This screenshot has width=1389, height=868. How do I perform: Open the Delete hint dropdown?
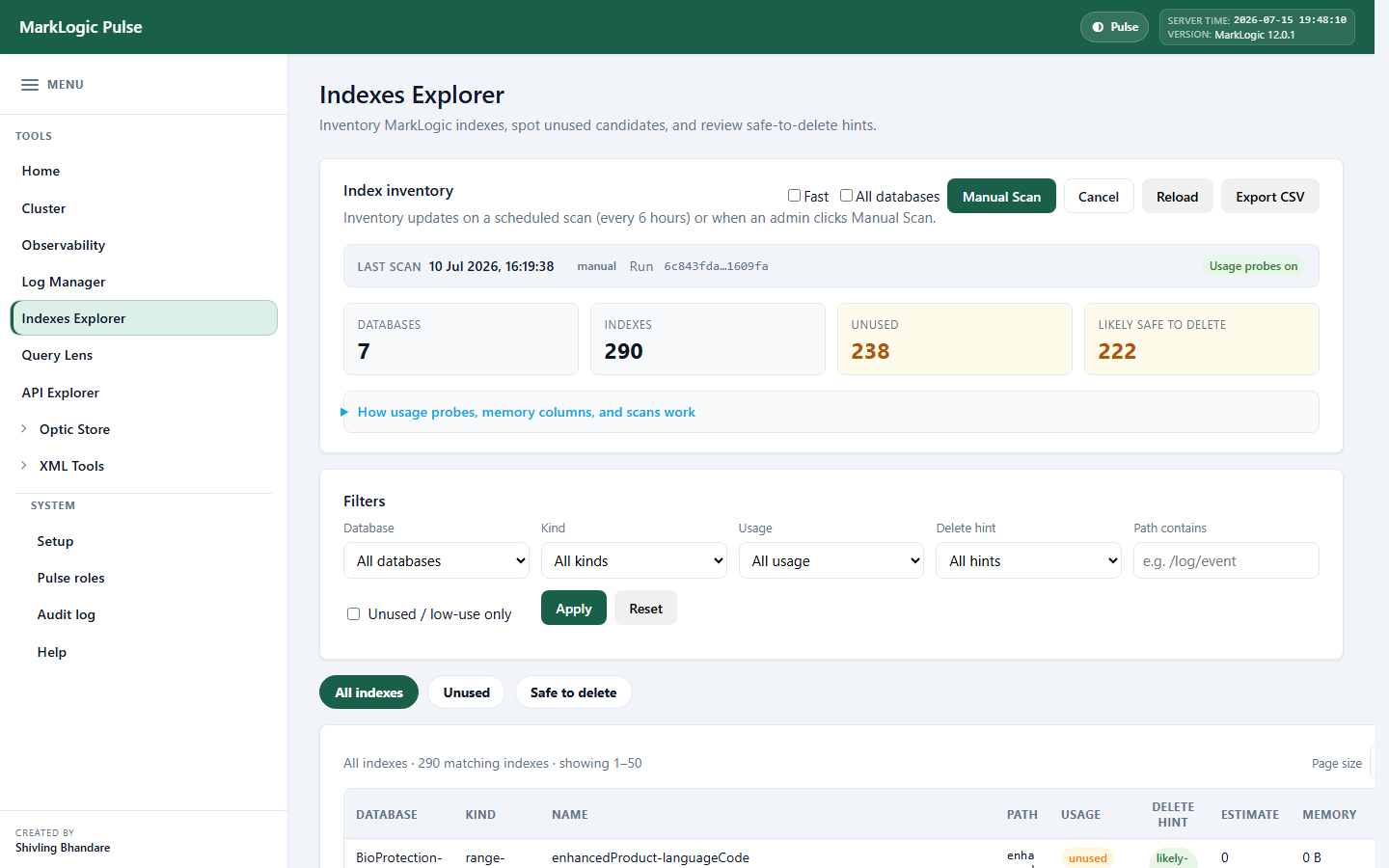1028,560
